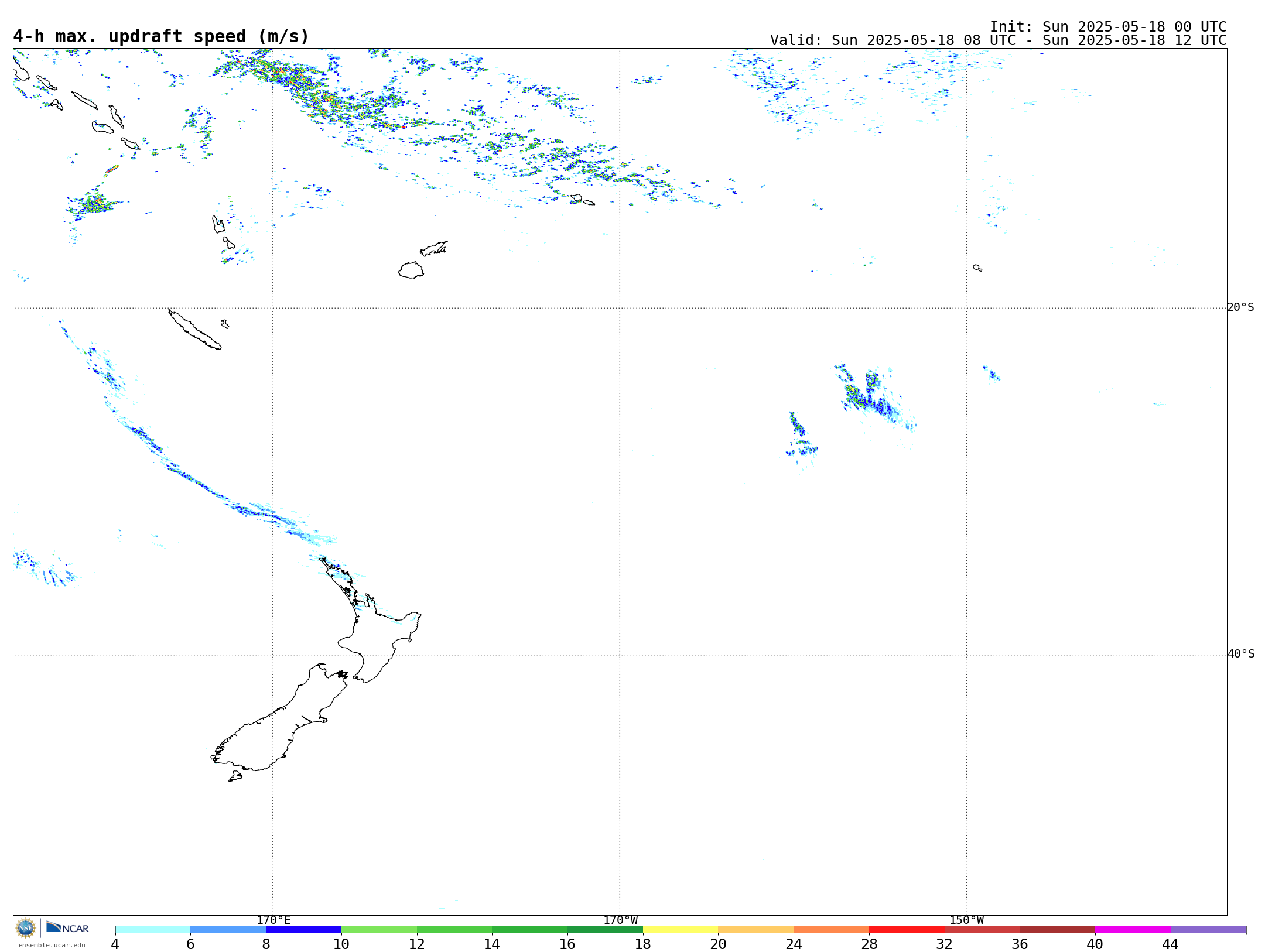Select the dark blue 8–10 m/s colorbar swatch

[x=303, y=930]
